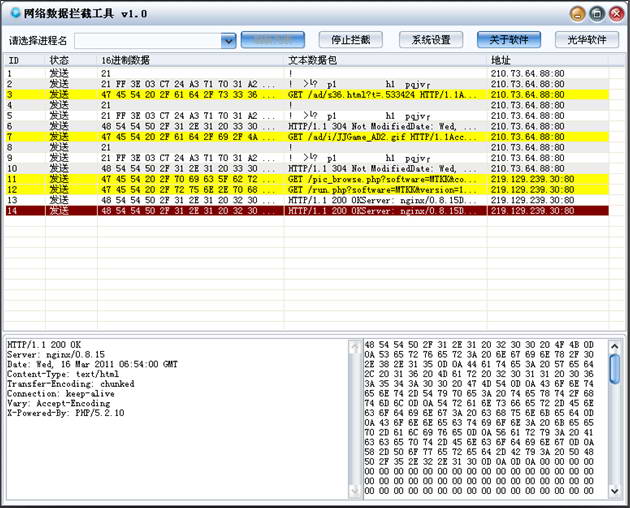Select packet row with ID 2
The height and width of the screenshot is (508, 630).
[307, 84]
